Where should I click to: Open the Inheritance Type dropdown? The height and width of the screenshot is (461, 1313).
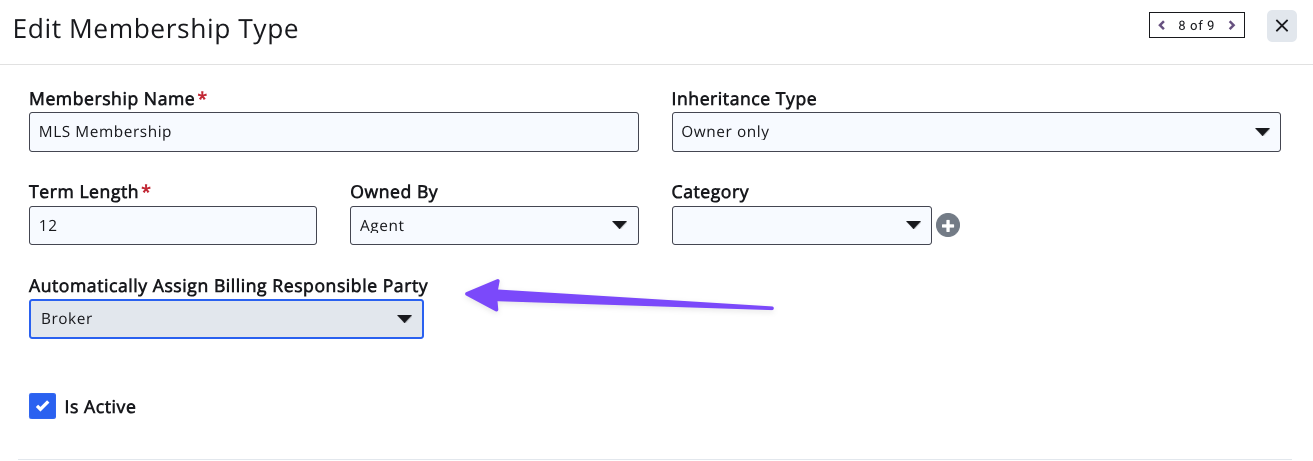tap(976, 132)
